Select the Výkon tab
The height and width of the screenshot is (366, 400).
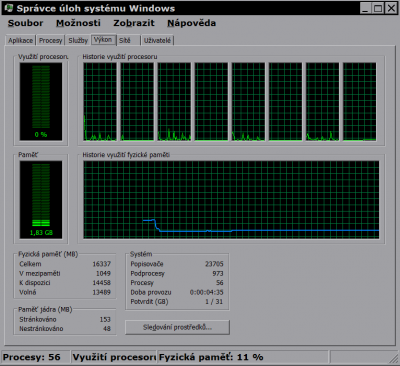click(103, 40)
